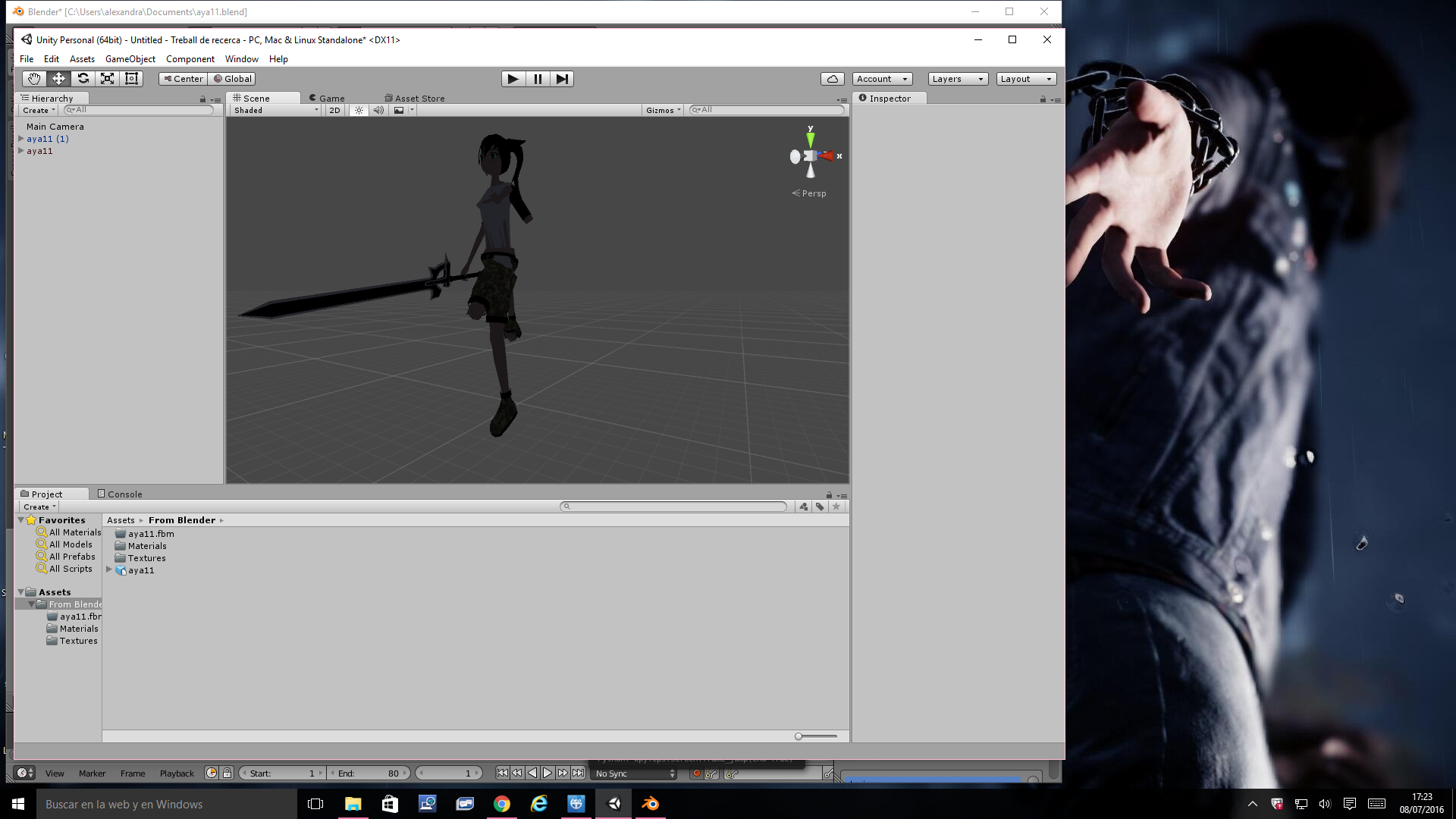The height and width of the screenshot is (819, 1456).
Task: Click the Global orientation button
Action: tap(233, 79)
